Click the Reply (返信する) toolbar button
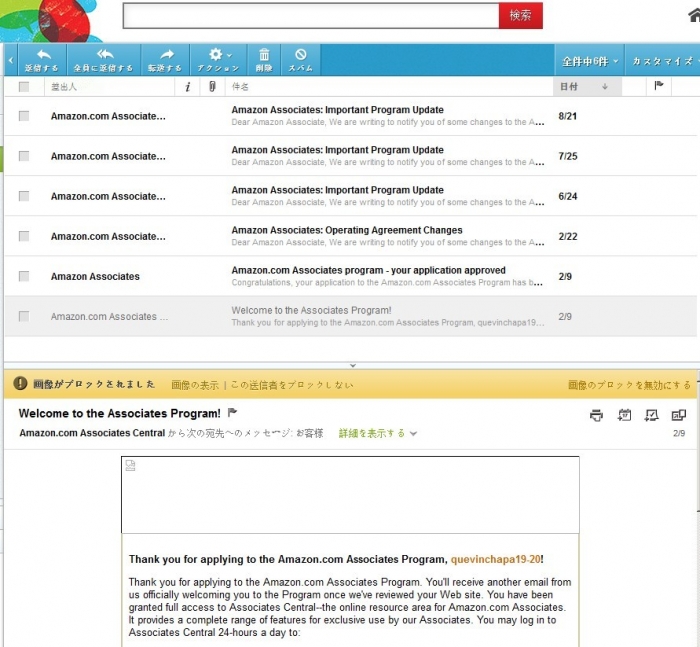 pos(42,60)
